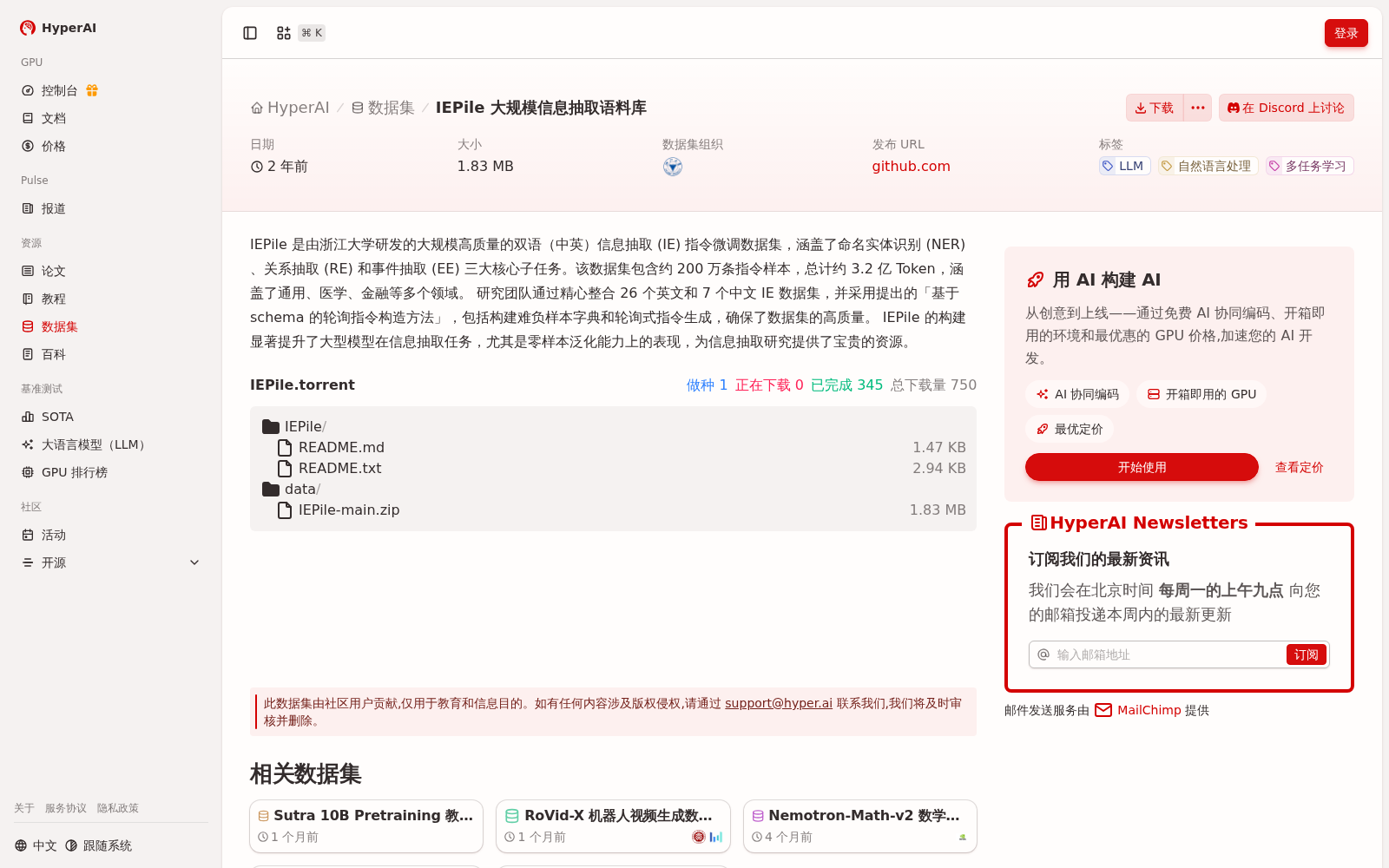Change language via 中文 selector
This screenshot has height=868, width=1389.
(36, 845)
